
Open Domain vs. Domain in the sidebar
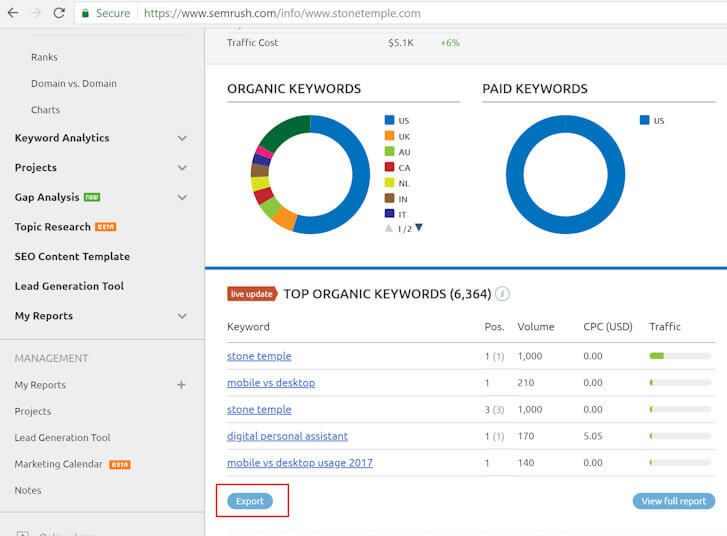[74, 83]
